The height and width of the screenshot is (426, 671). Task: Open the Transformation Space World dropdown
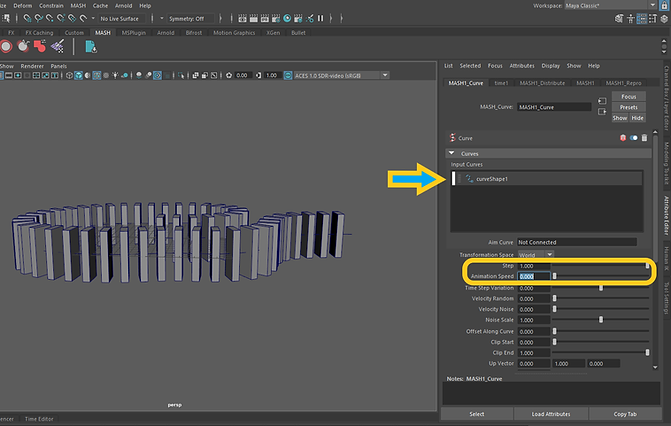[x=536, y=255]
